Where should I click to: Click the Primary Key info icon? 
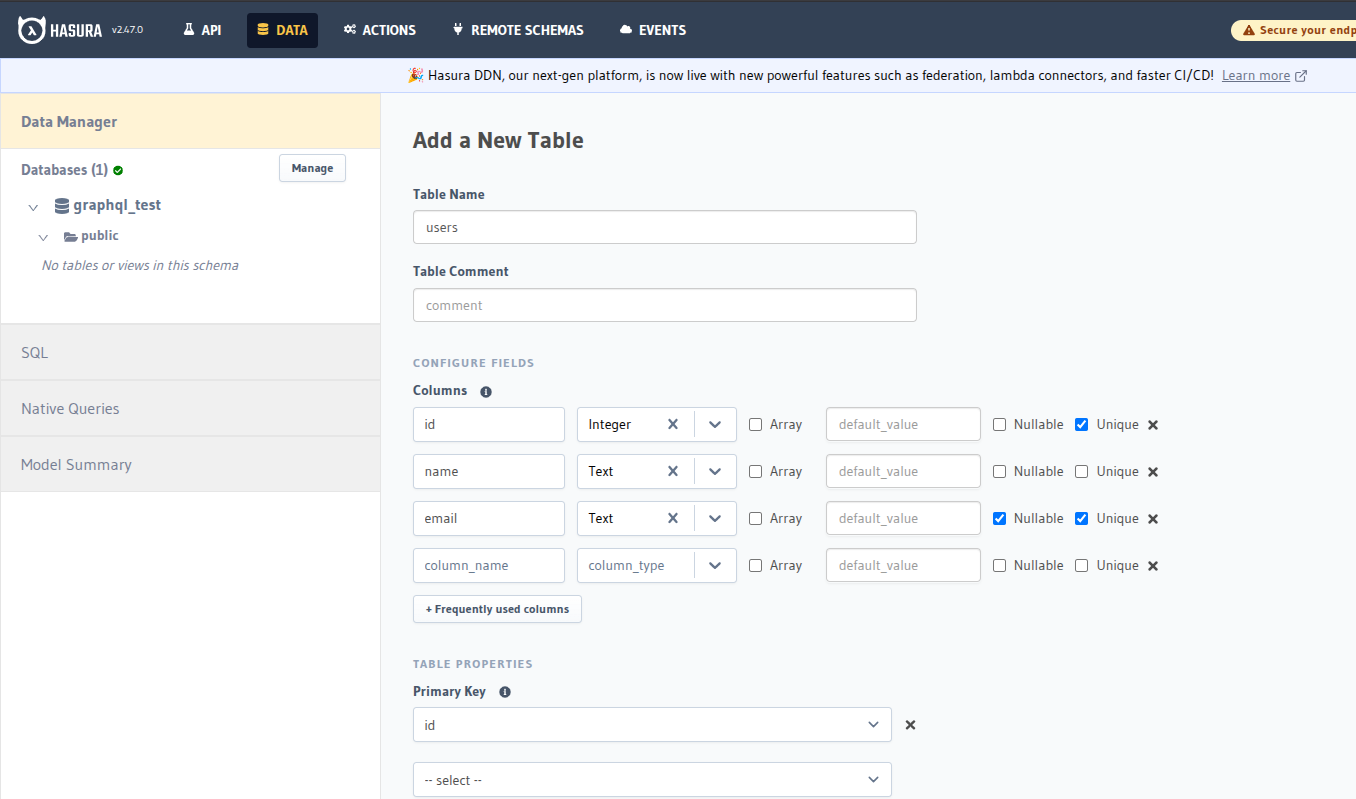pyautogui.click(x=505, y=692)
